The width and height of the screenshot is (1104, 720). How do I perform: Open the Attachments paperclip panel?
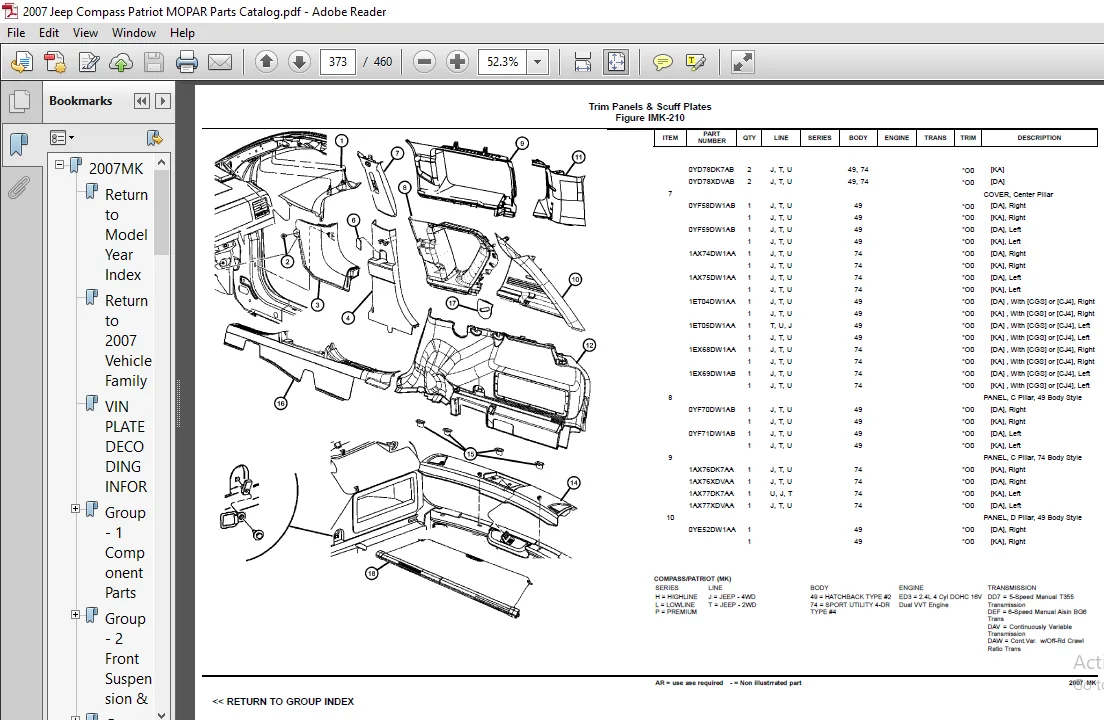coord(18,187)
